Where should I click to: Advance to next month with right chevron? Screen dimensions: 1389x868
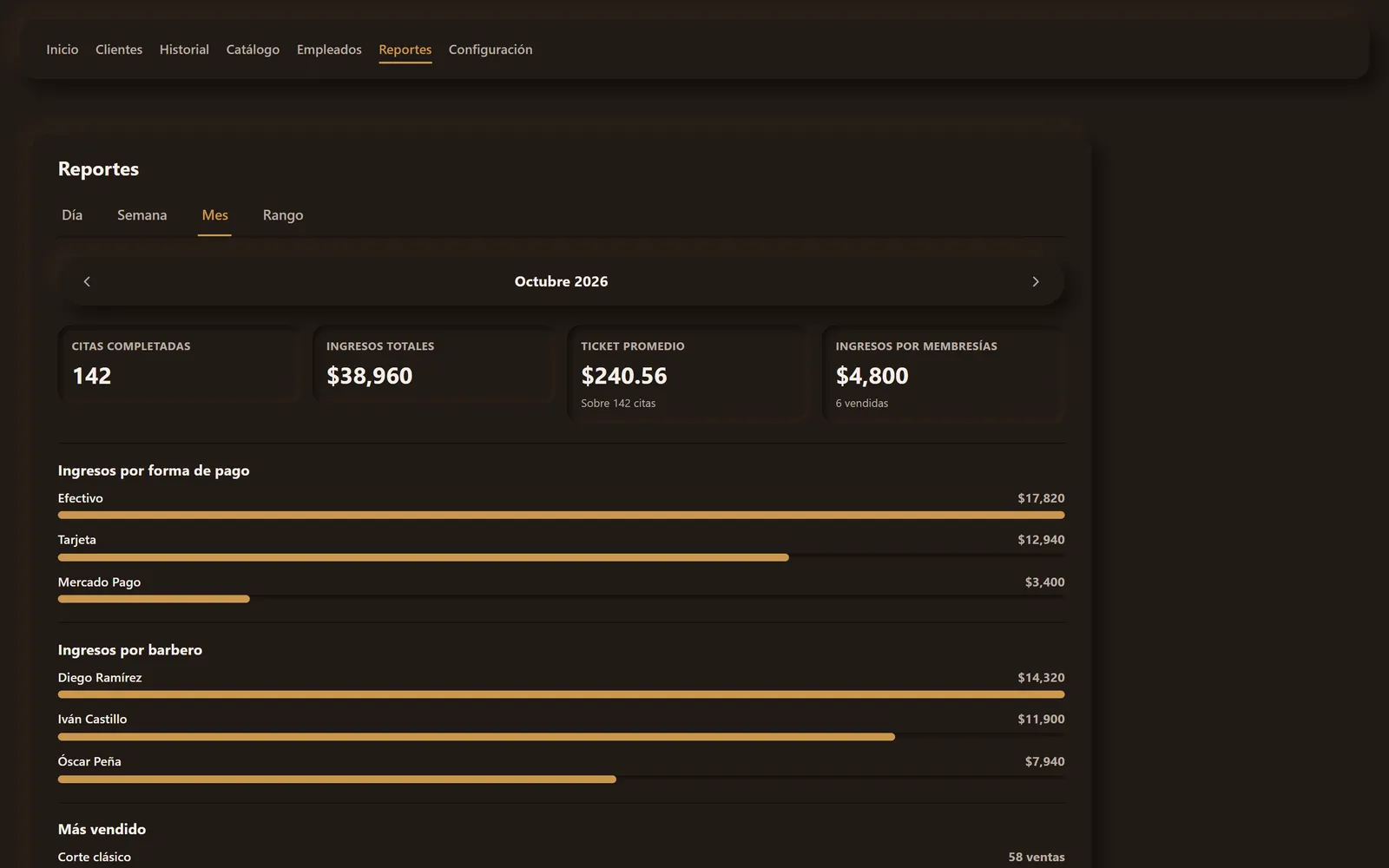coord(1035,281)
